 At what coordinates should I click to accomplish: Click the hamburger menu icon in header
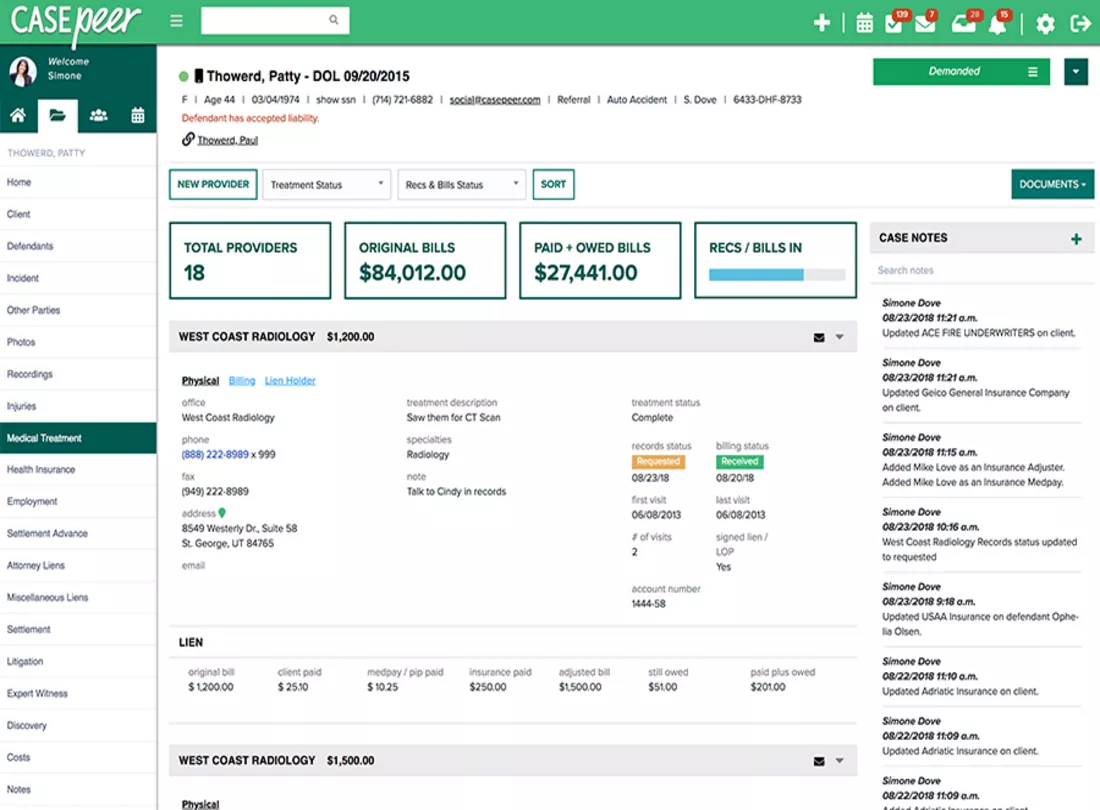[x=176, y=21]
